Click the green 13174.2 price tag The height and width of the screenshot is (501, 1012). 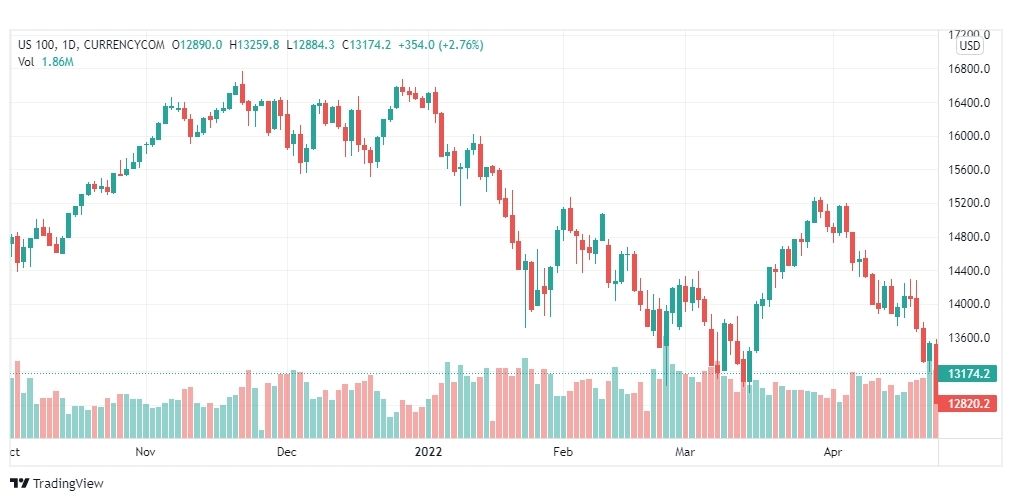pyautogui.click(x=968, y=374)
